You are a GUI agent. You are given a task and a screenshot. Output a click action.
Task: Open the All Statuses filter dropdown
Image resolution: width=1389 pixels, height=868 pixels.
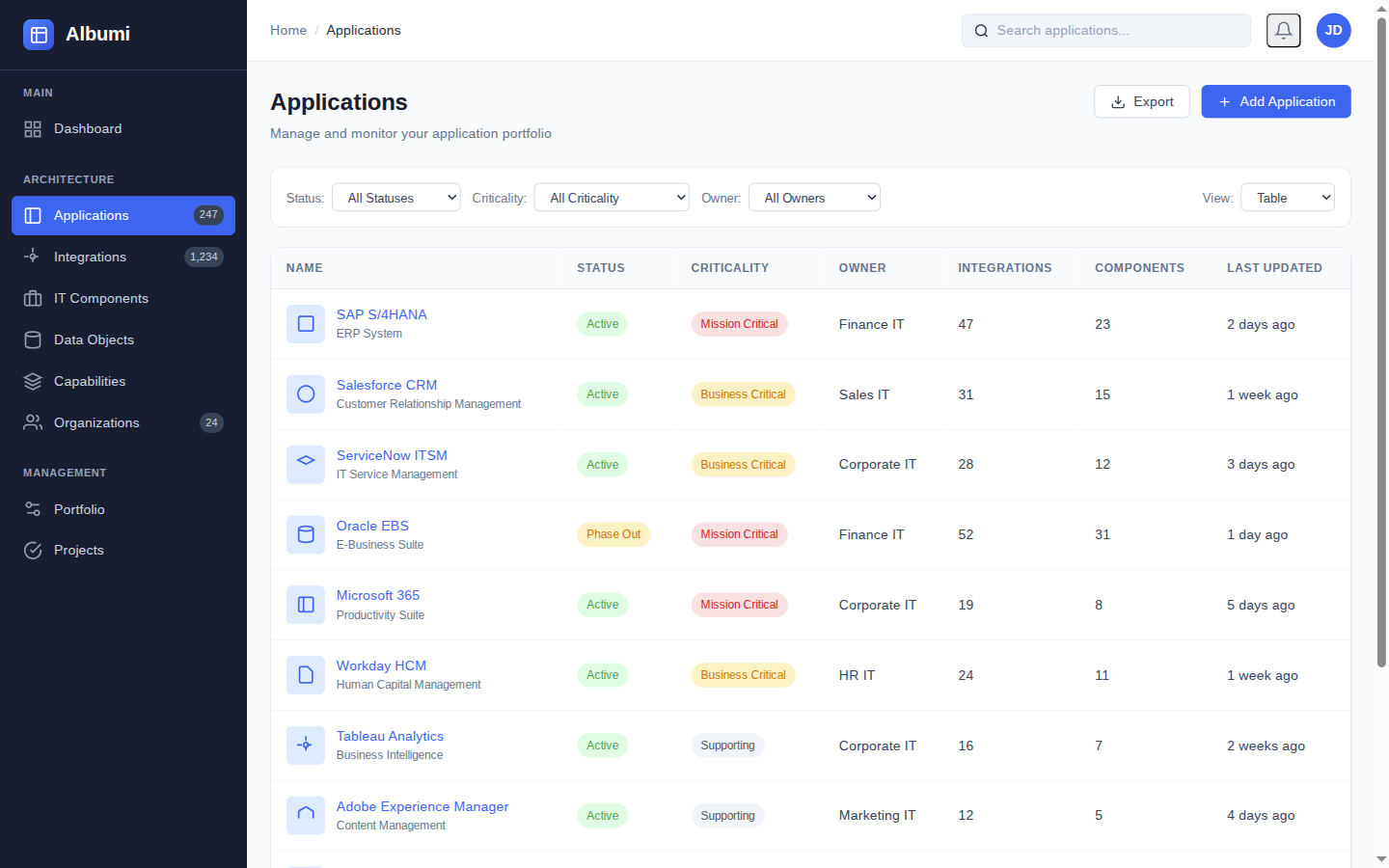click(395, 197)
